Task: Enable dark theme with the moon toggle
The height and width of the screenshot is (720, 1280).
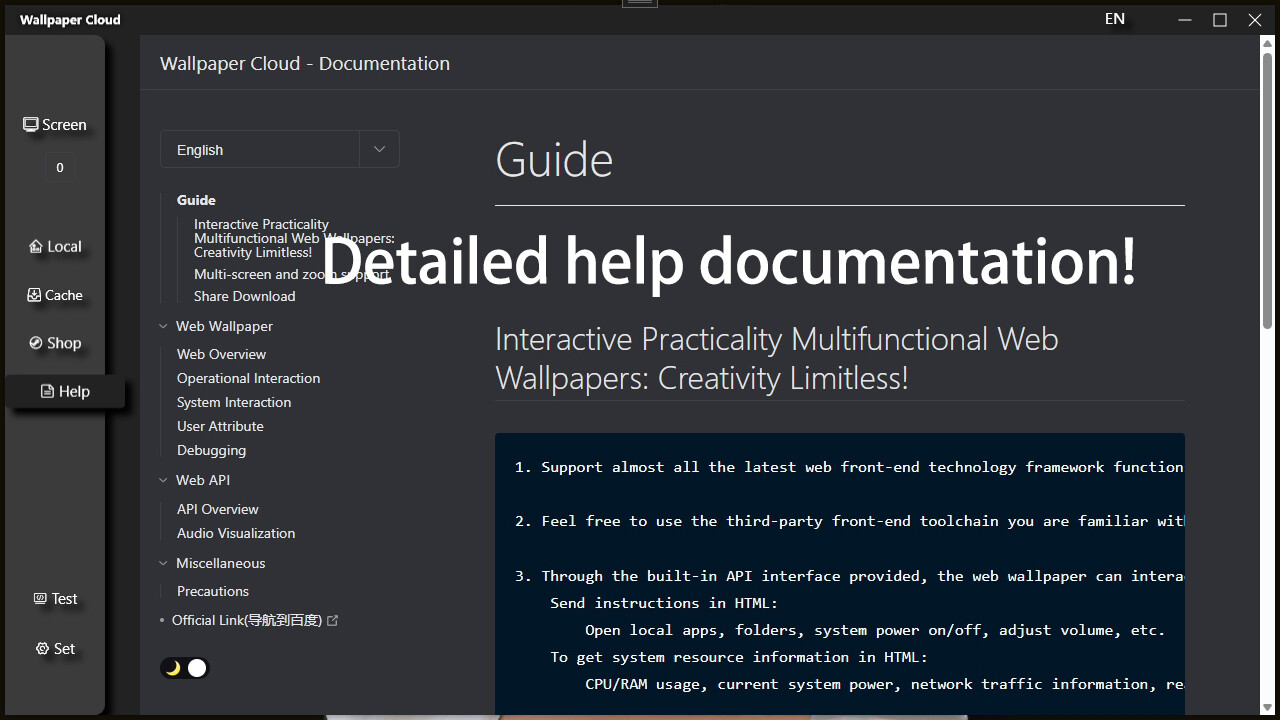Action: [x=172, y=667]
